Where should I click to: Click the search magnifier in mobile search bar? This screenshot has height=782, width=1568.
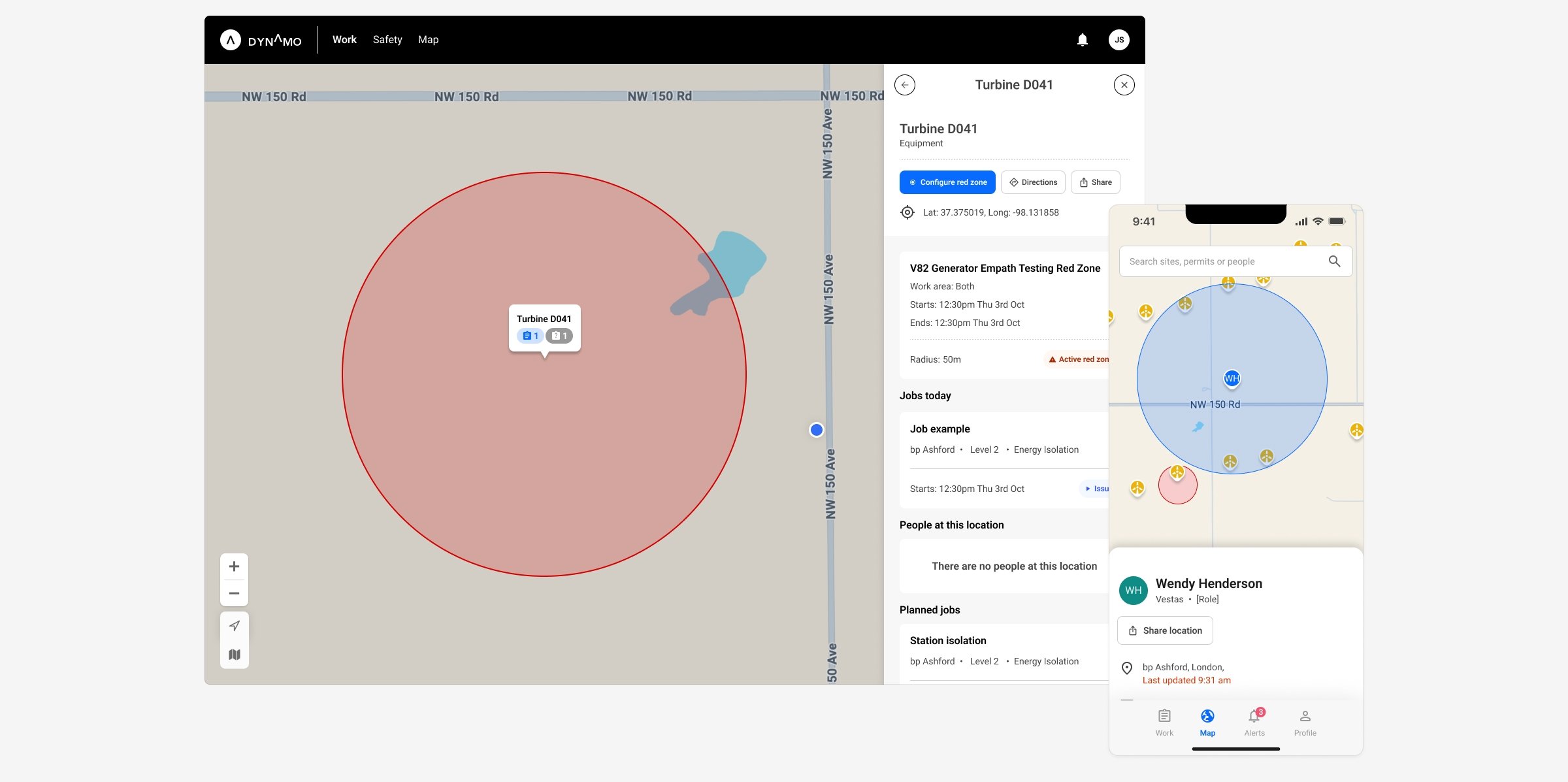tap(1334, 261)
